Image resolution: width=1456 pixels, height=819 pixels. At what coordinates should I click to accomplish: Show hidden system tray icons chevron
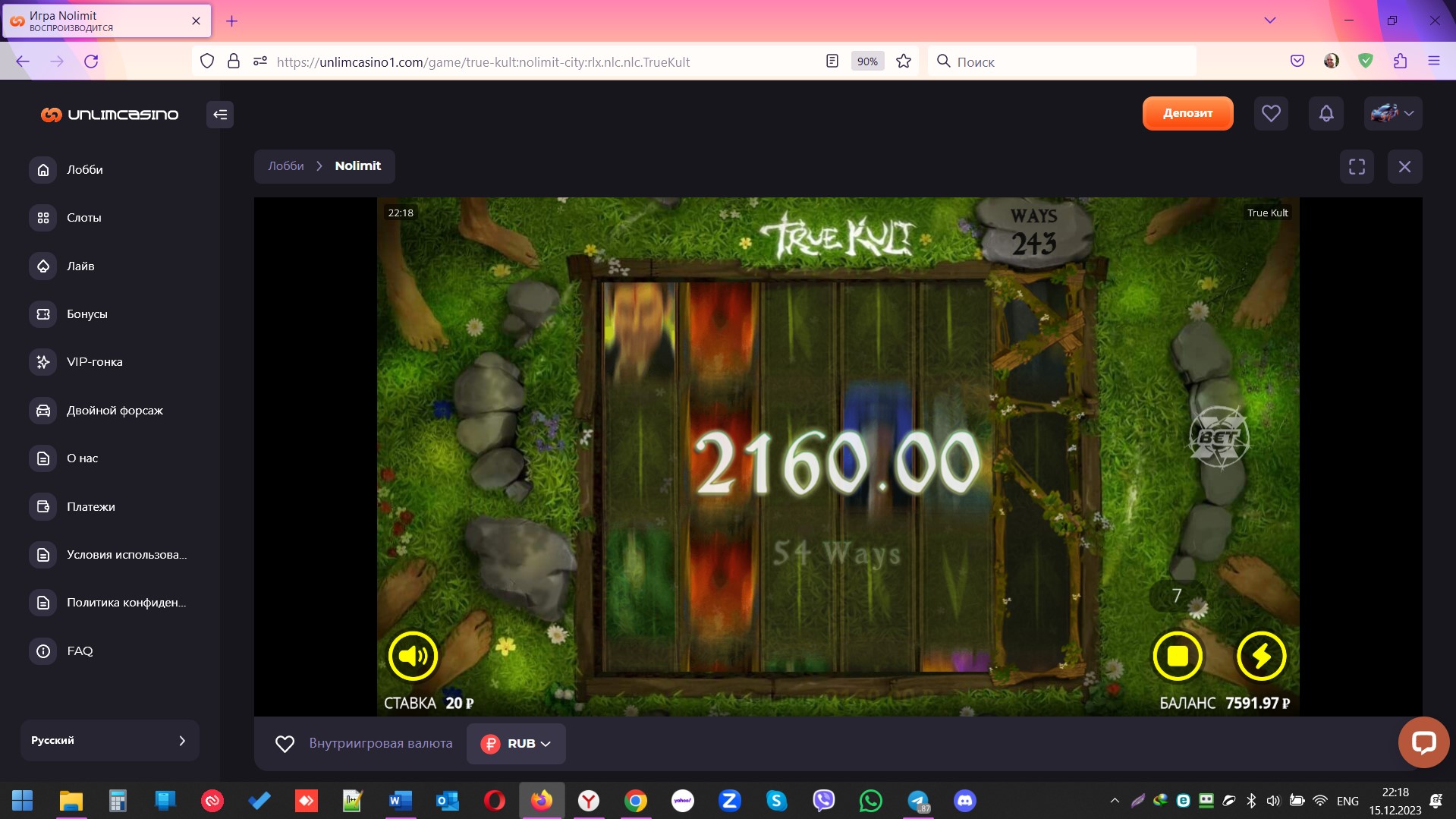1114,801
